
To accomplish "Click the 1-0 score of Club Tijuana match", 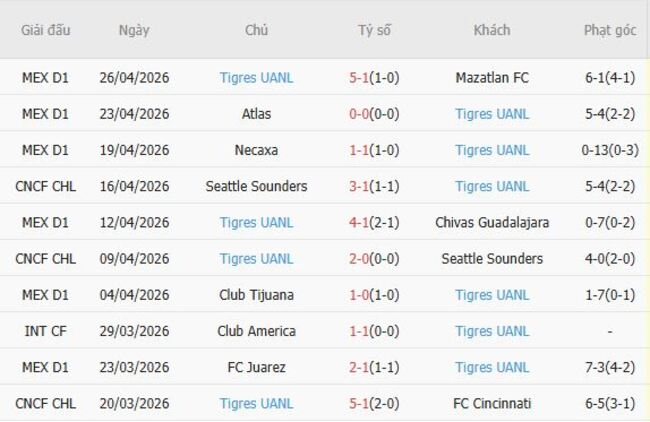I will tap(374, 295).
